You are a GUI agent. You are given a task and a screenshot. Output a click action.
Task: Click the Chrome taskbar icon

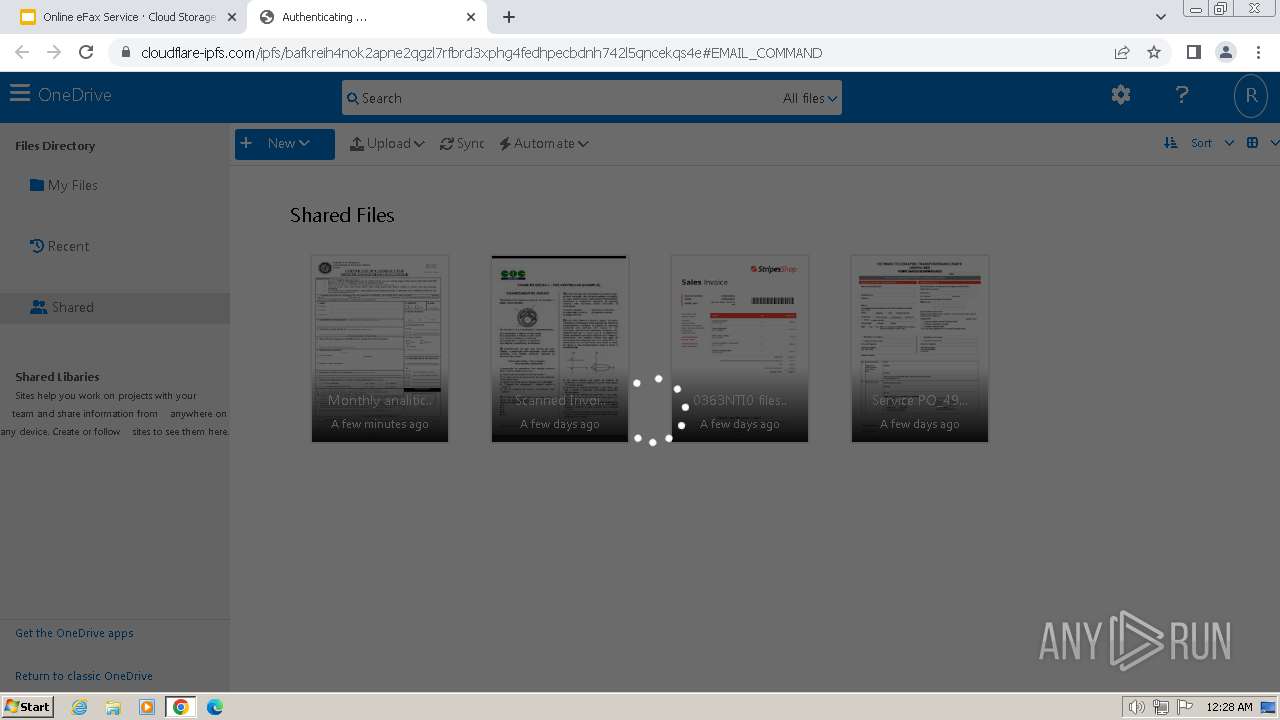(x=181, y=707)
